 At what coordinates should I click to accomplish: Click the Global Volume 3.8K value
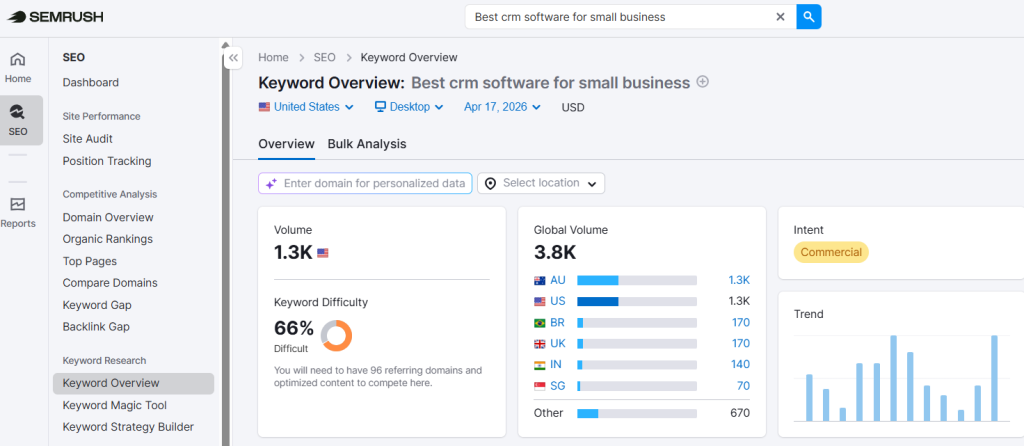pos(554,252)
